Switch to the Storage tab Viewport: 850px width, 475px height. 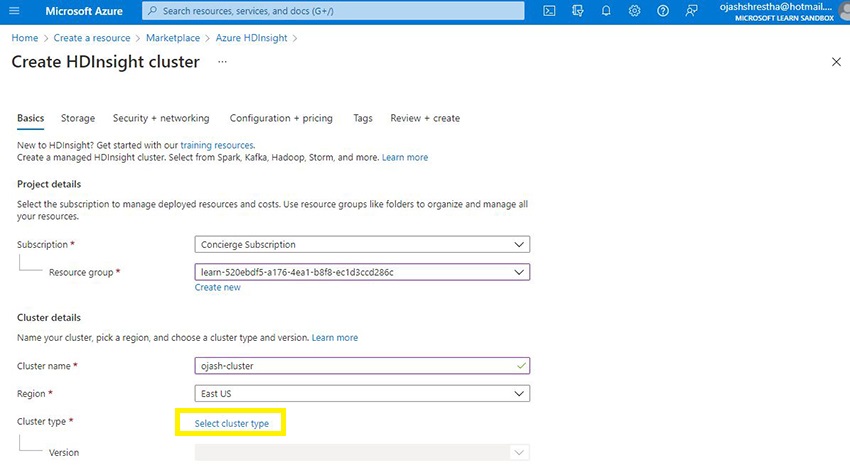[x=78, y=118]
